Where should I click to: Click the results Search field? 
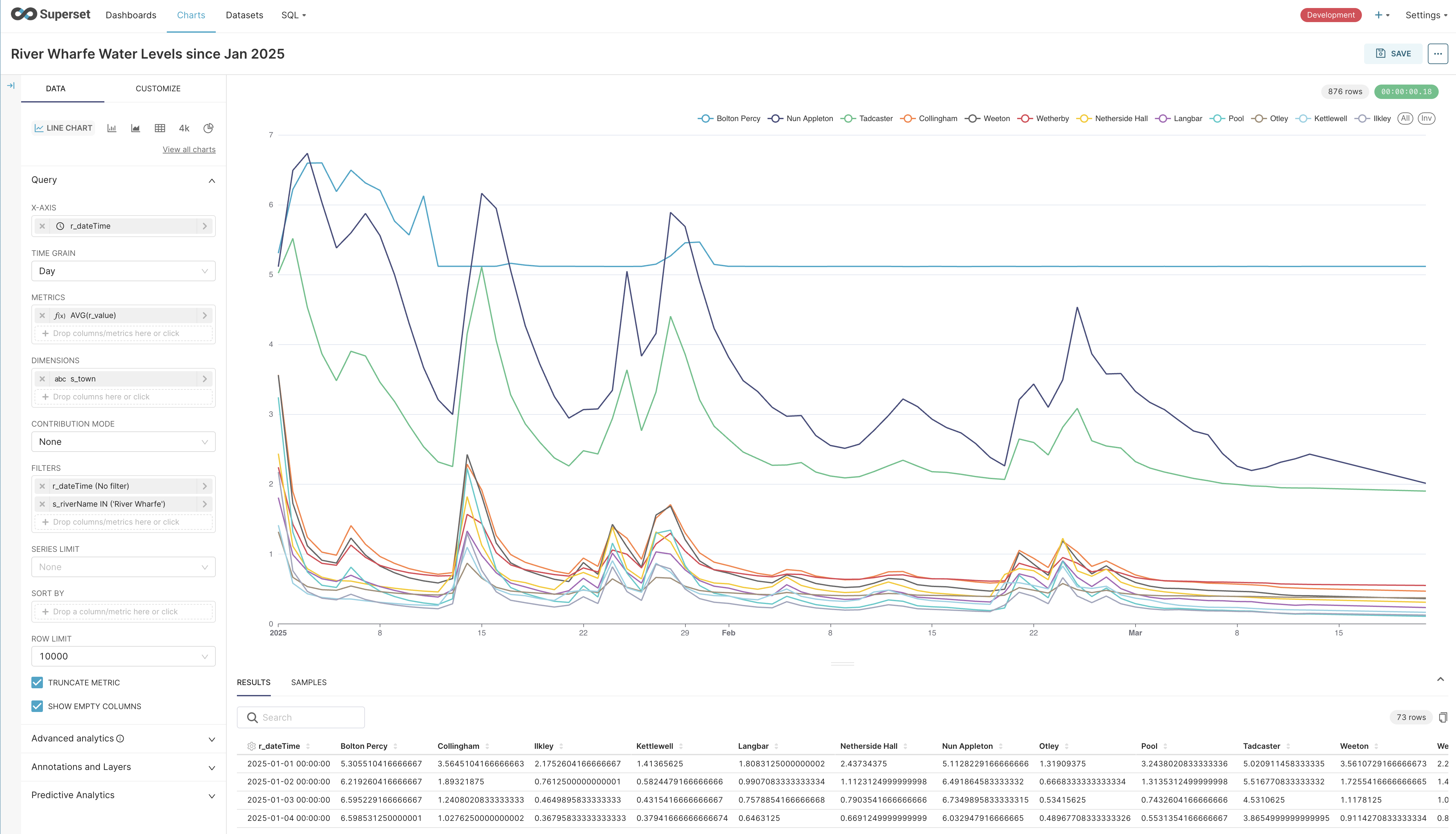(x=301, y=718)
